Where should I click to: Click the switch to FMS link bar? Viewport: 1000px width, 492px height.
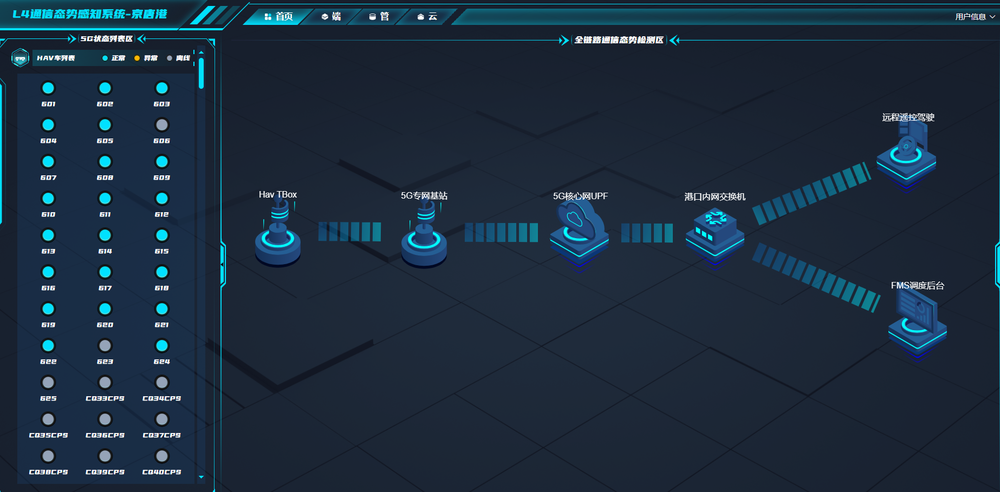point(817,277)
